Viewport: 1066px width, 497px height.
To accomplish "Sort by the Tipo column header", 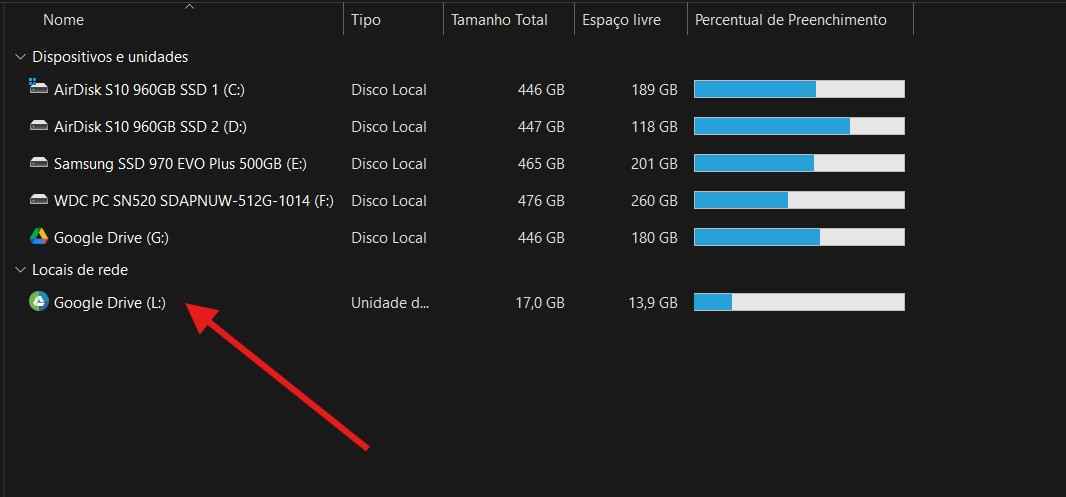I will (x=366, y=20).
